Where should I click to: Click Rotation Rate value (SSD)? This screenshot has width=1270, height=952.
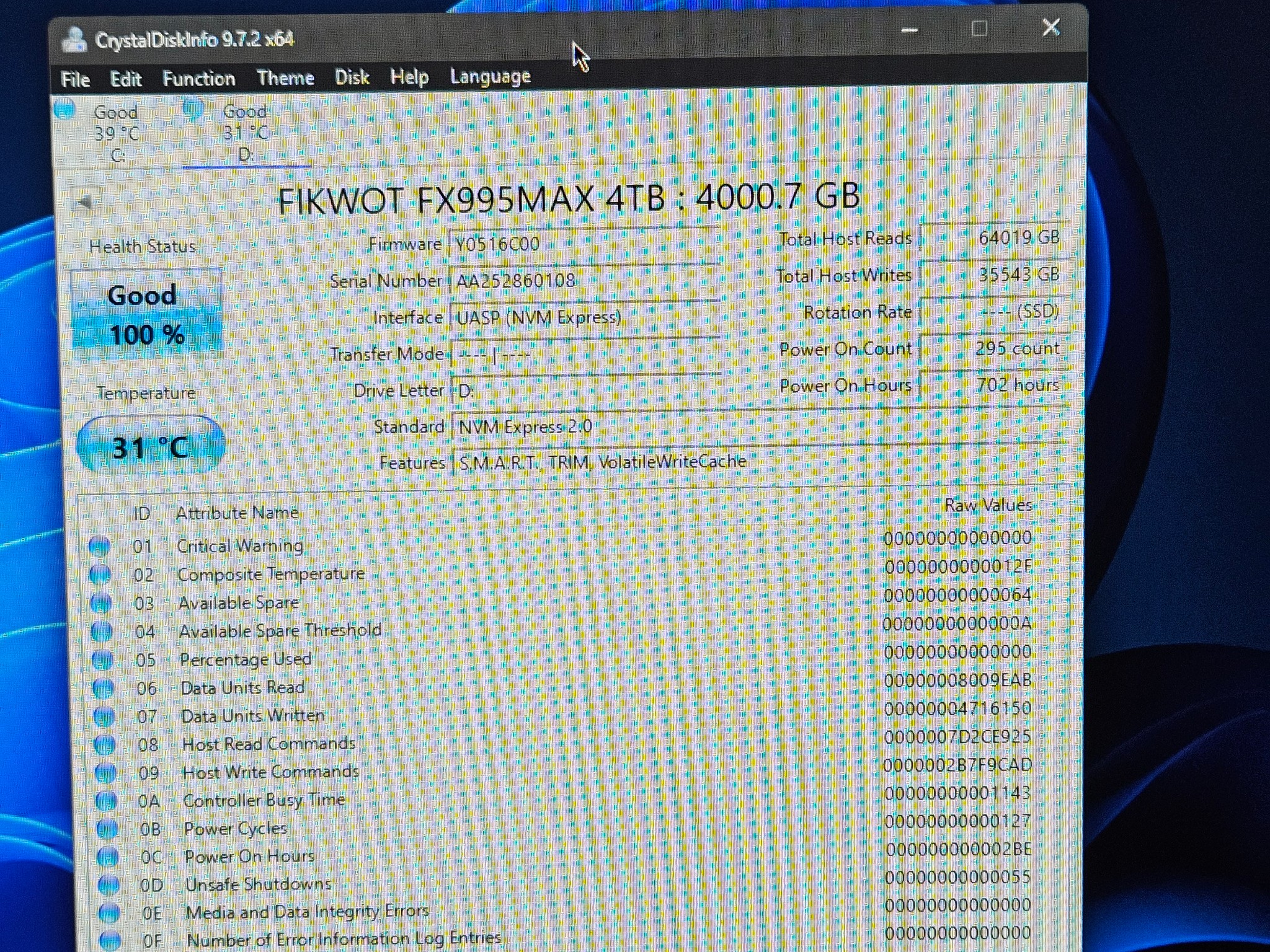point(994,311)
